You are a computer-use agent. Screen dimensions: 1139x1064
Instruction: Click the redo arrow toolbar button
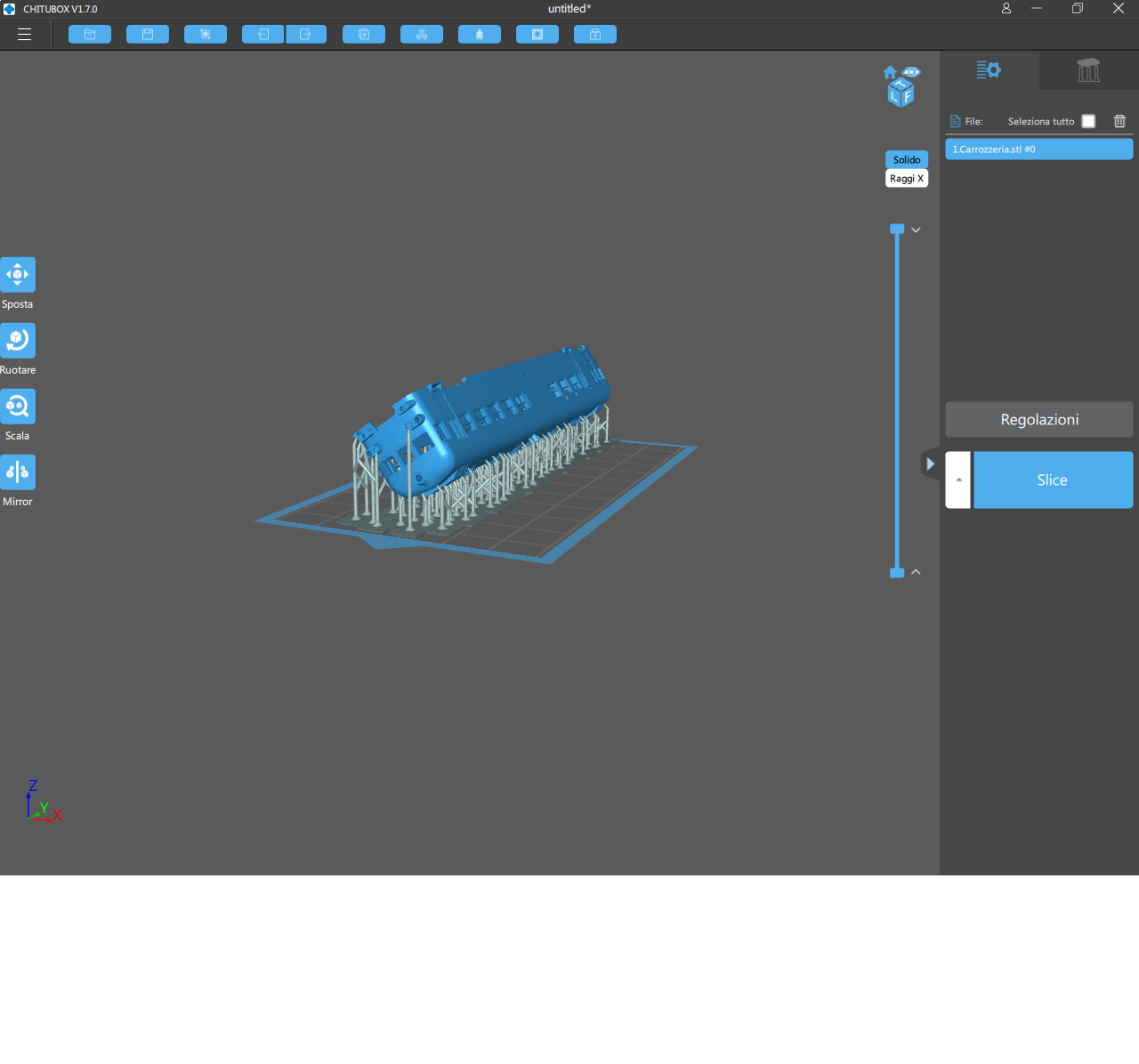(x=306, y=35)
